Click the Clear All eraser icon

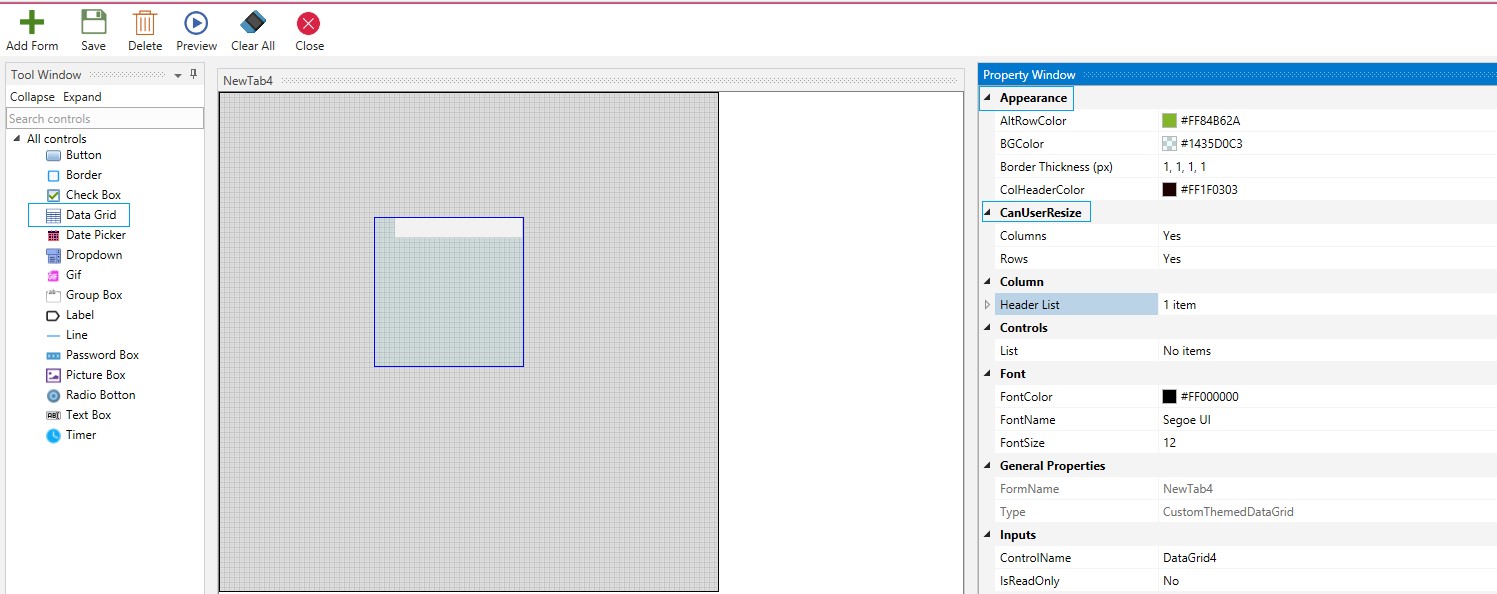click(x=253, y=22)
